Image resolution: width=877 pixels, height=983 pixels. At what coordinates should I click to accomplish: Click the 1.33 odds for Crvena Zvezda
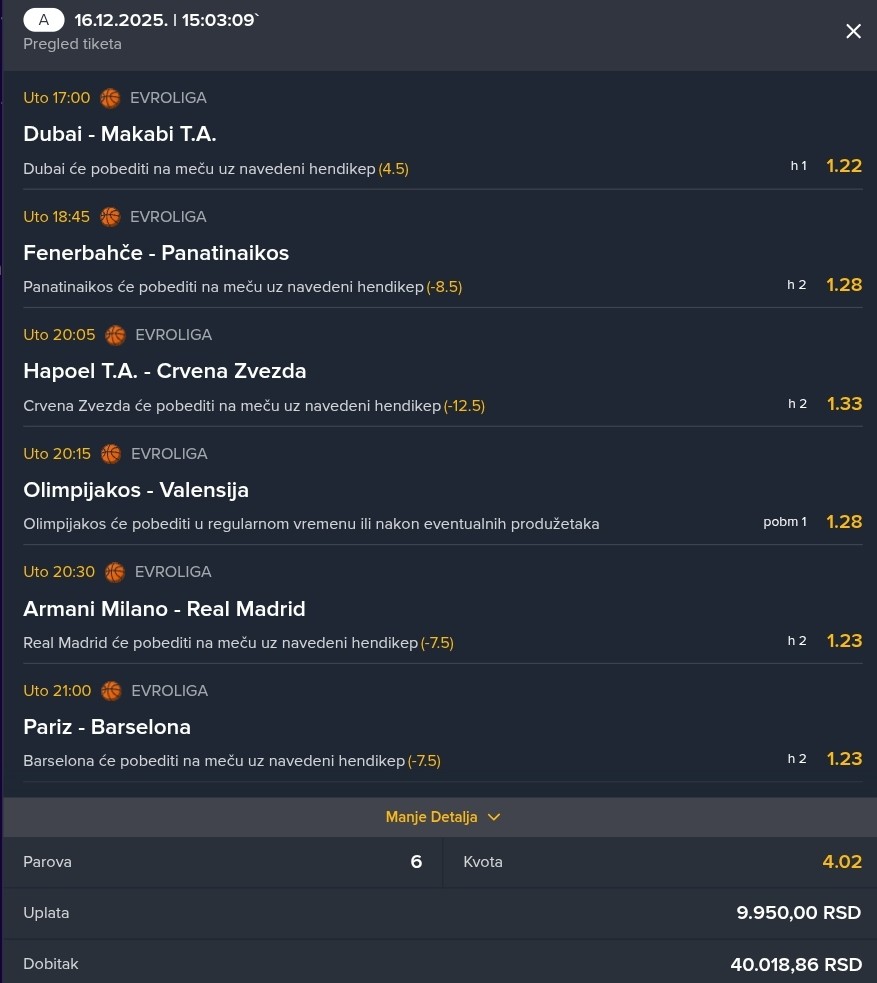click(843, 404)
